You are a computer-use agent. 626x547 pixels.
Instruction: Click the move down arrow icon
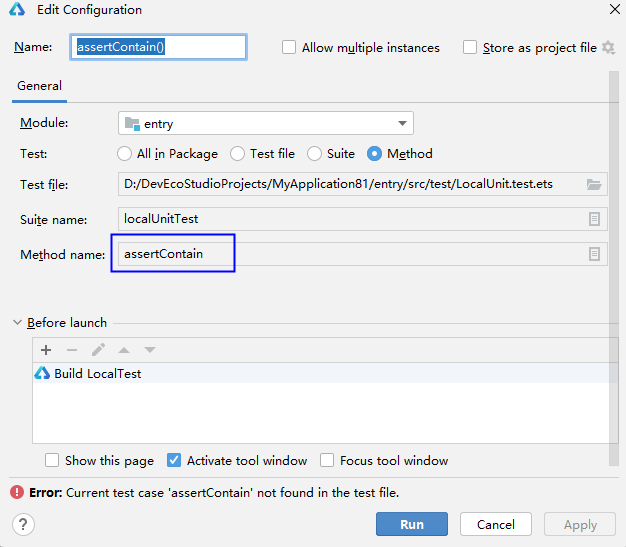click(x=150, y=350)
